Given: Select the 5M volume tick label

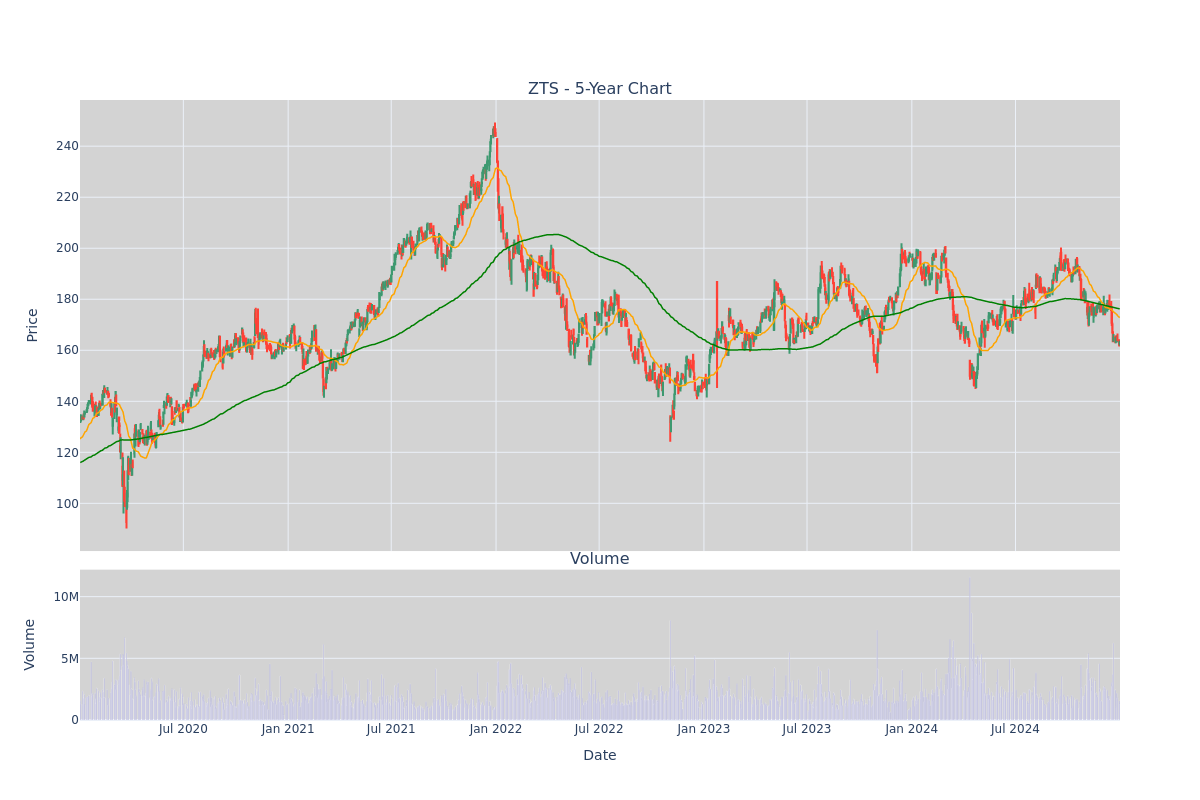Looking at the screenshot, I should coord(70,658).
